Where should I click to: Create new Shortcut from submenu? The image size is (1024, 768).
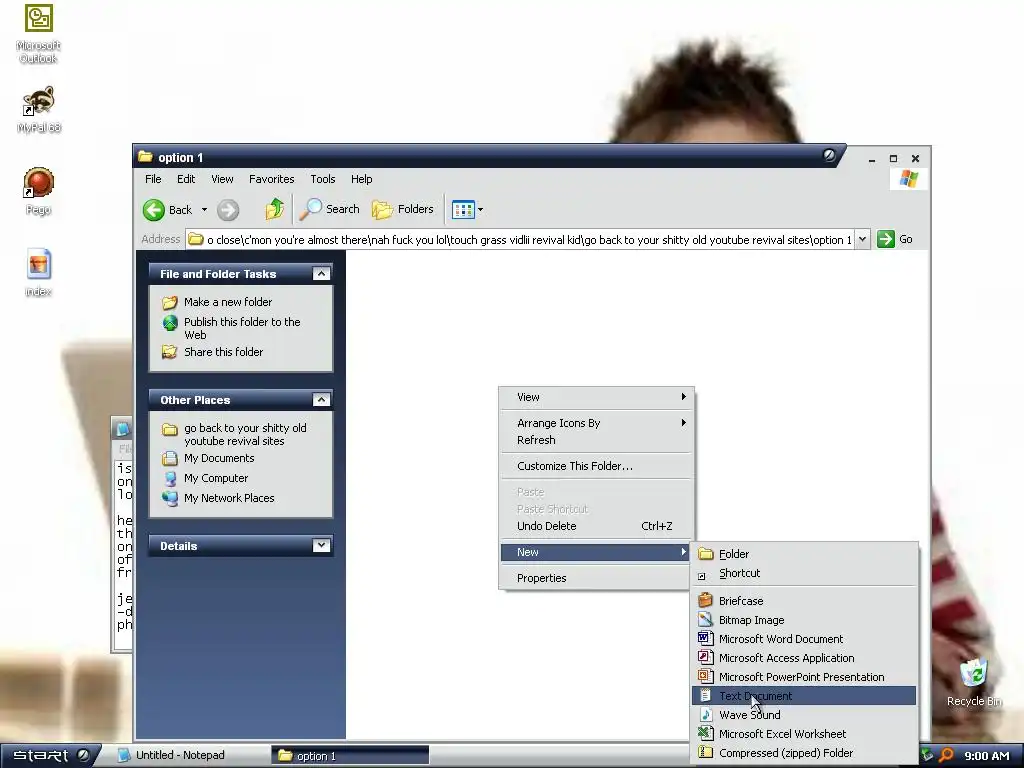coord(804,573)
